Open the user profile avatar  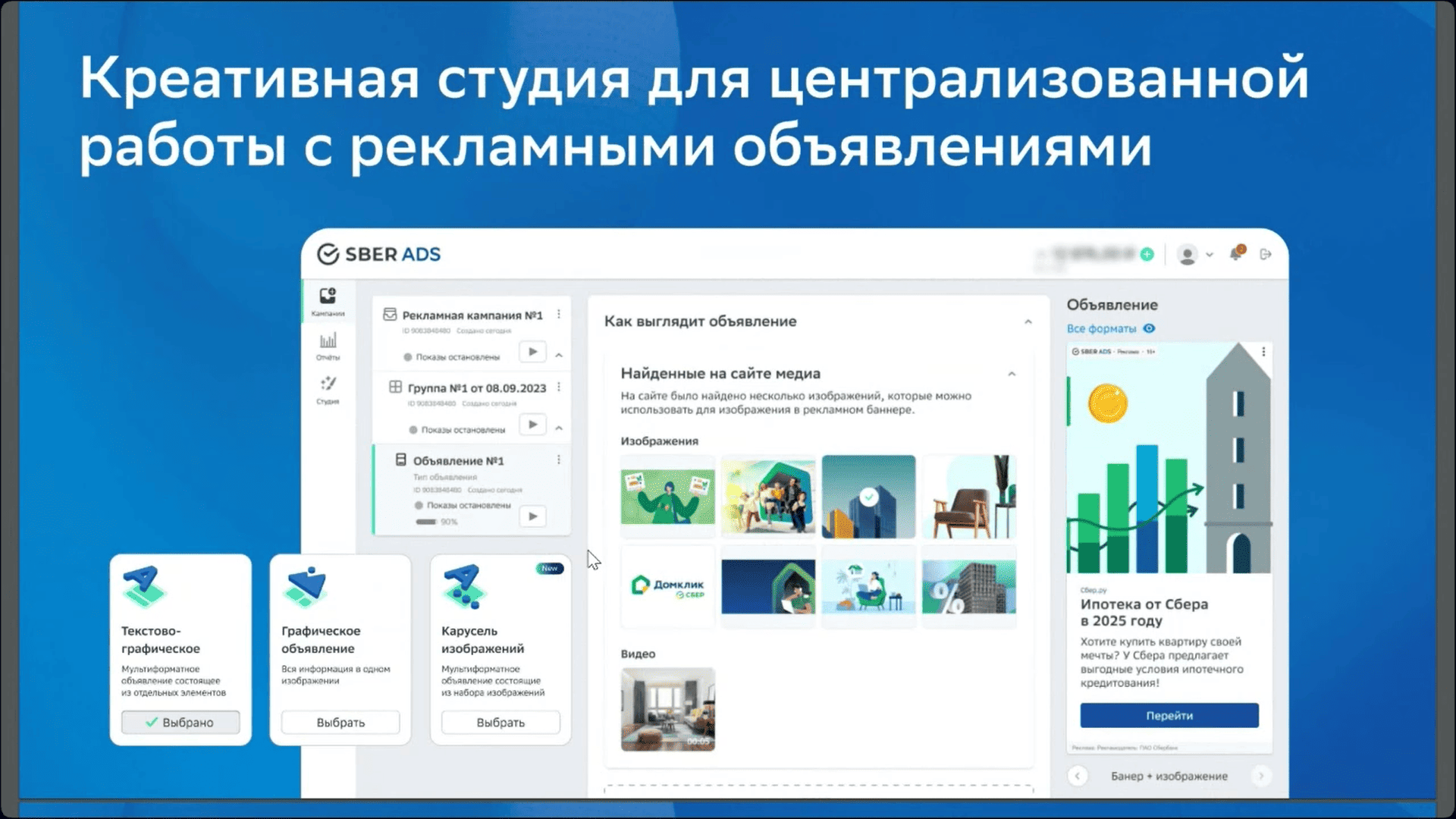click(1187, 255)
